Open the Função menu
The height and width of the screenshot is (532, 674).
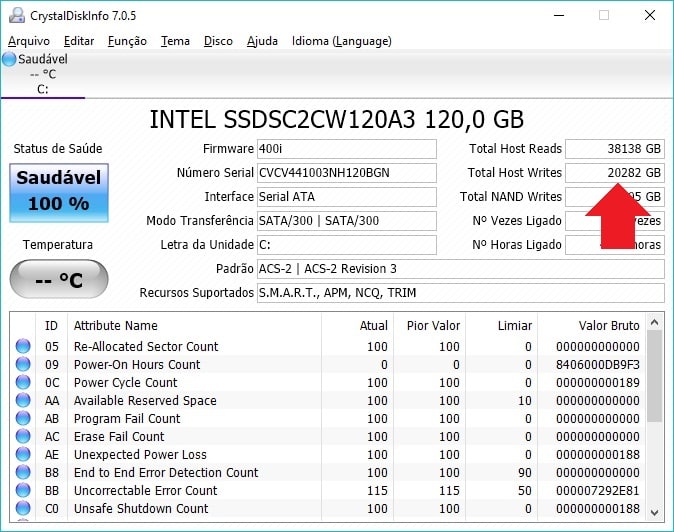pyautogui.click(x=127, y=41)
